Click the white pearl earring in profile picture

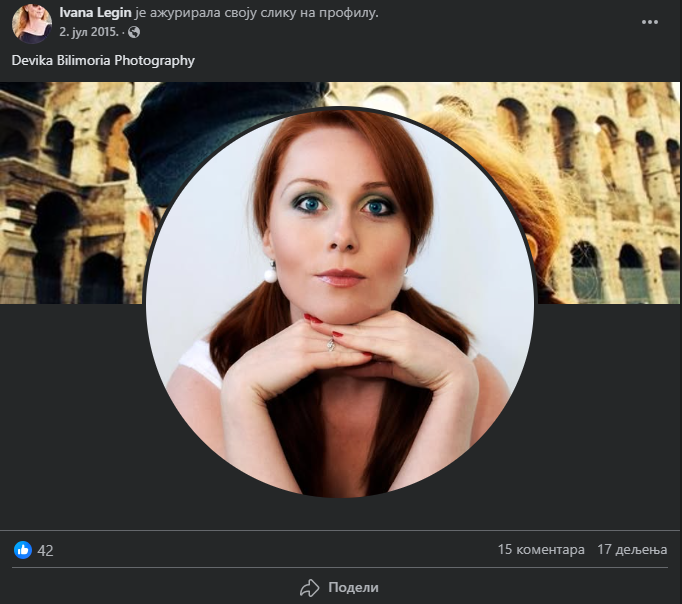pyautogui.click(x=269, y=272)
